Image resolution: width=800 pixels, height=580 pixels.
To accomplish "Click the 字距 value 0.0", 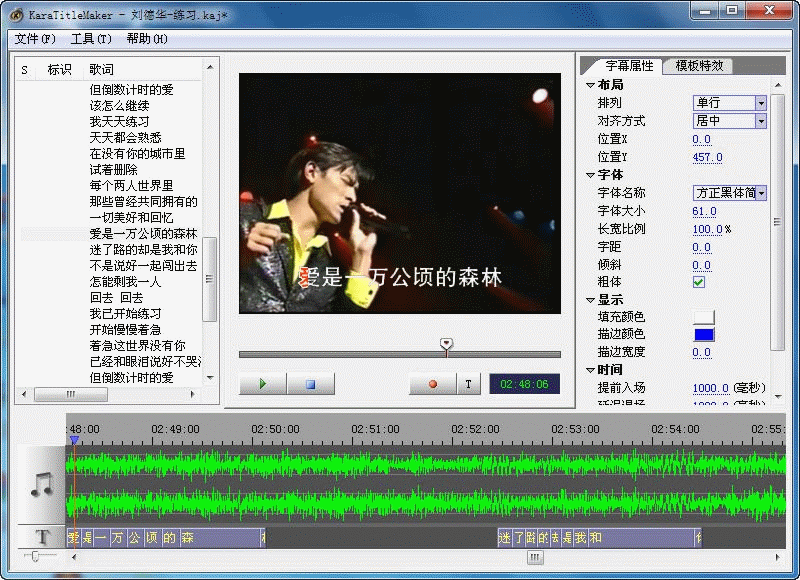I will click(x=702, y=247).
